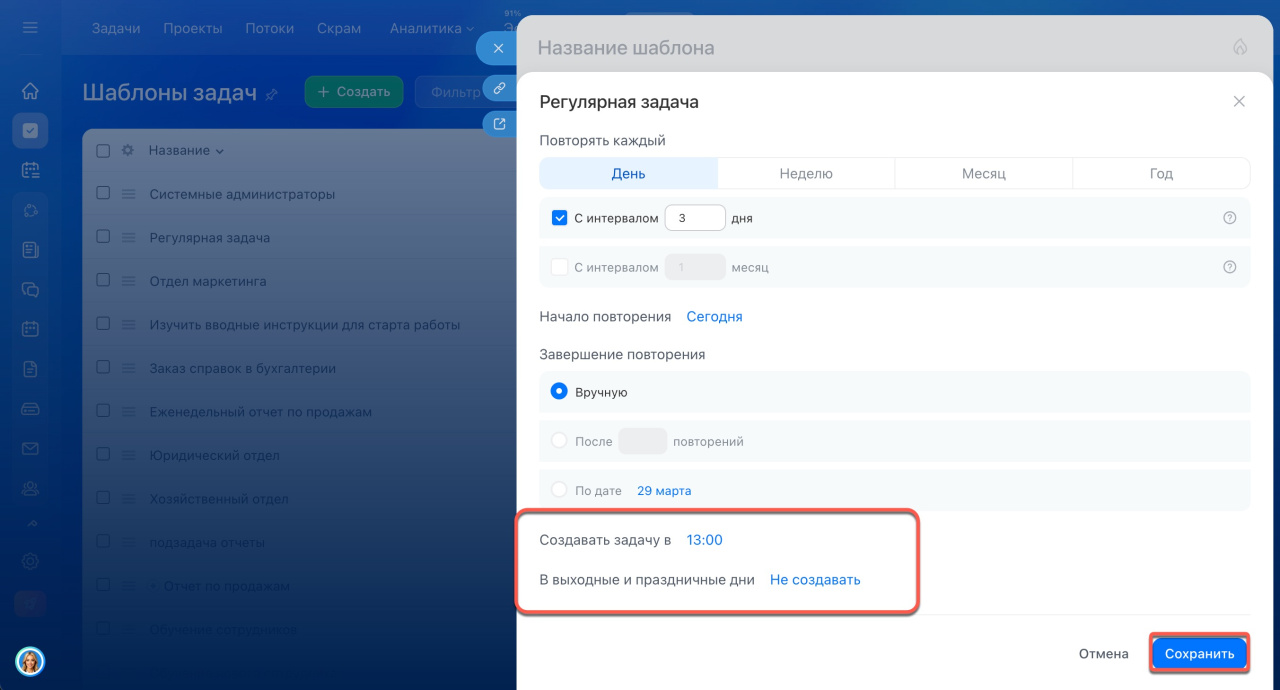Open the 'Не создавать' weekend option

(x=814, y=580)
